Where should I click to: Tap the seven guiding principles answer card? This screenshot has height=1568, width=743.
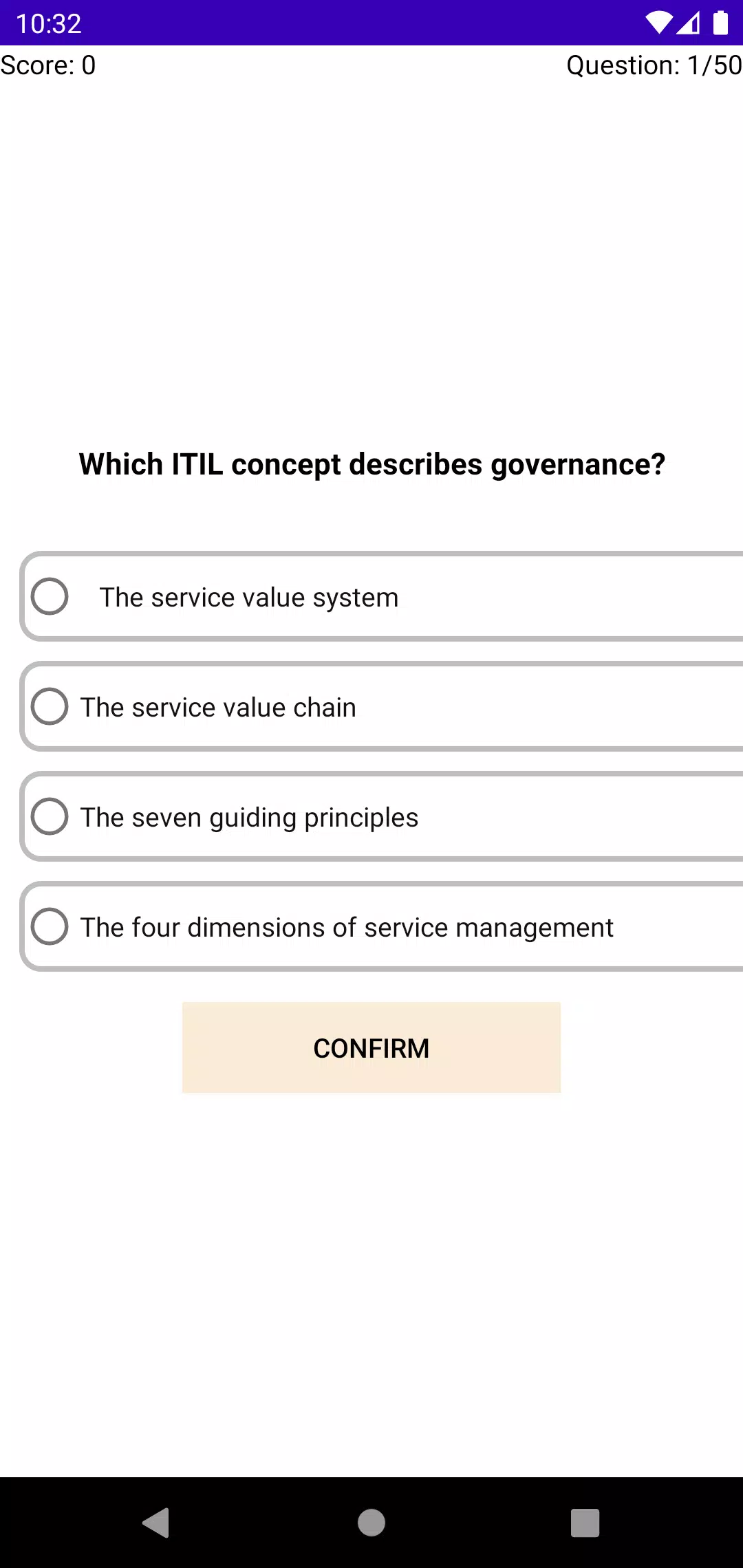click(382, 817)
